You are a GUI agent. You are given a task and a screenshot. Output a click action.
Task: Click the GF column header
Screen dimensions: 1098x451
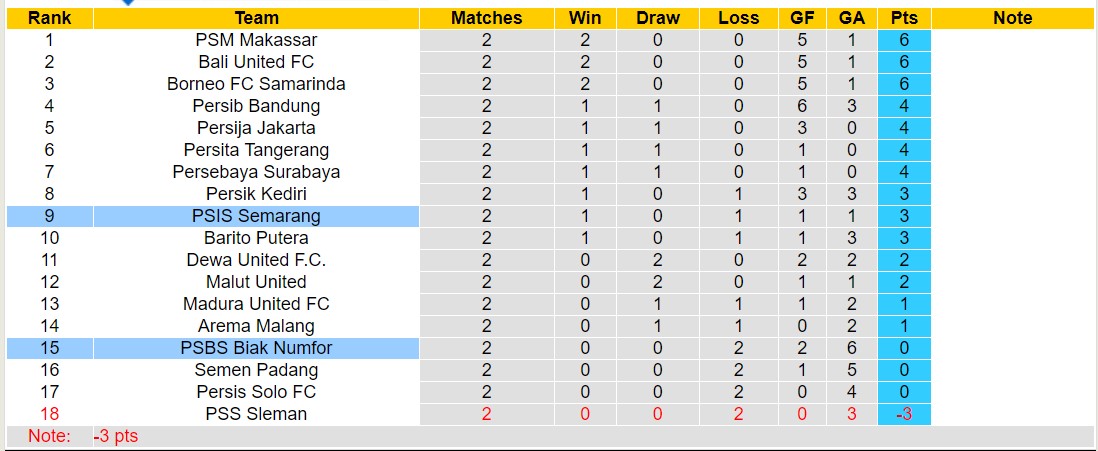[x=802, y=18]
